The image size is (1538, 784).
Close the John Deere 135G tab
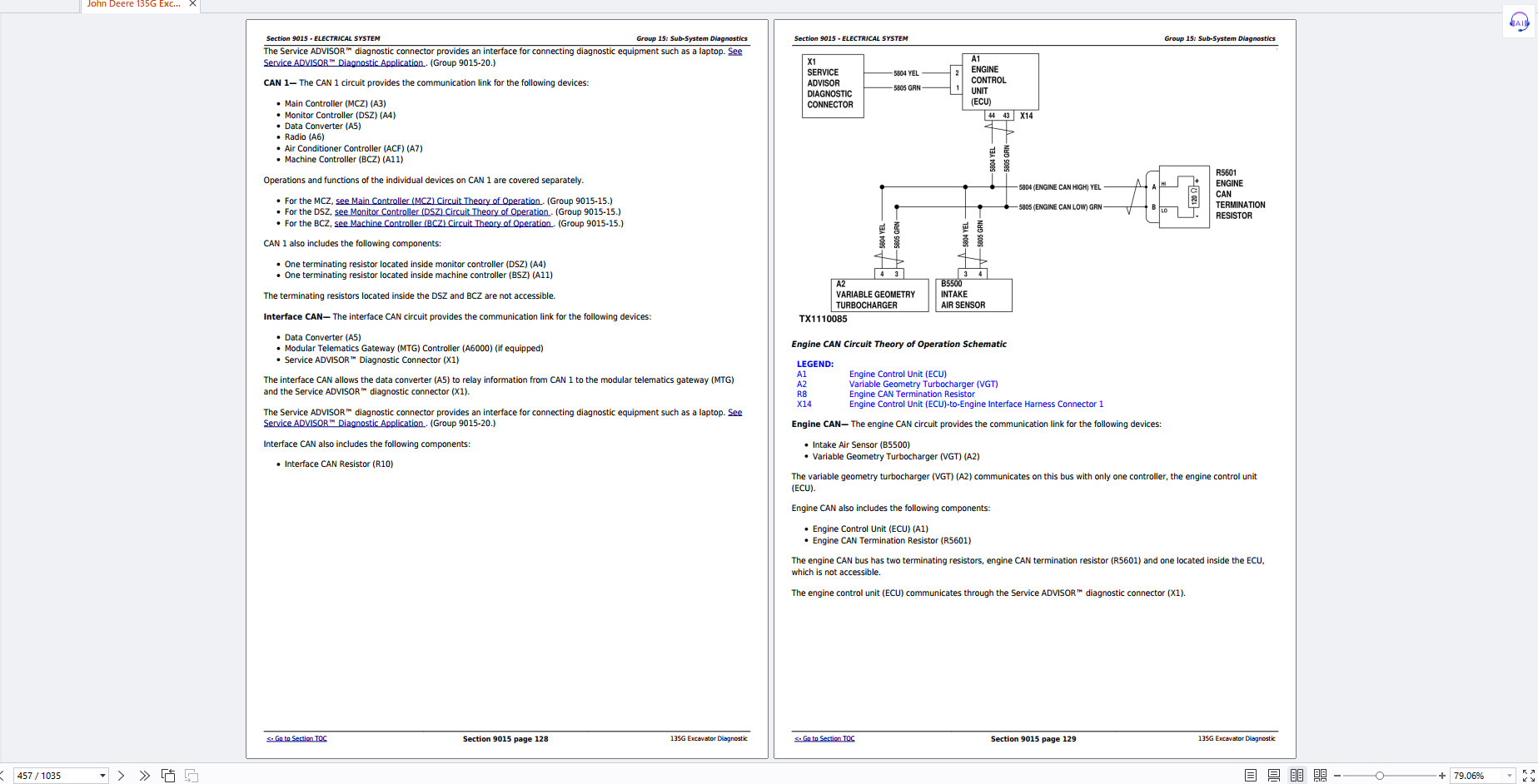192,4
